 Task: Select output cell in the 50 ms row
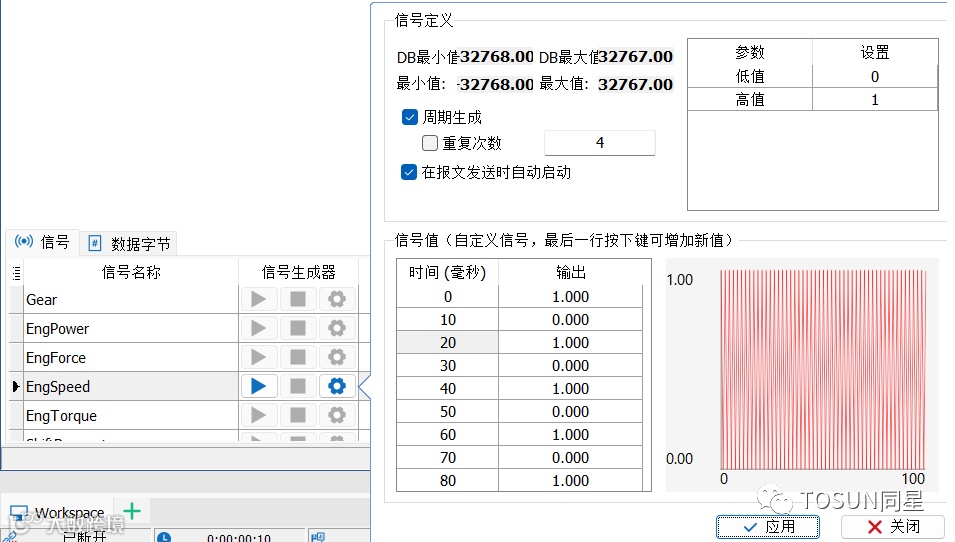point(571,412)
